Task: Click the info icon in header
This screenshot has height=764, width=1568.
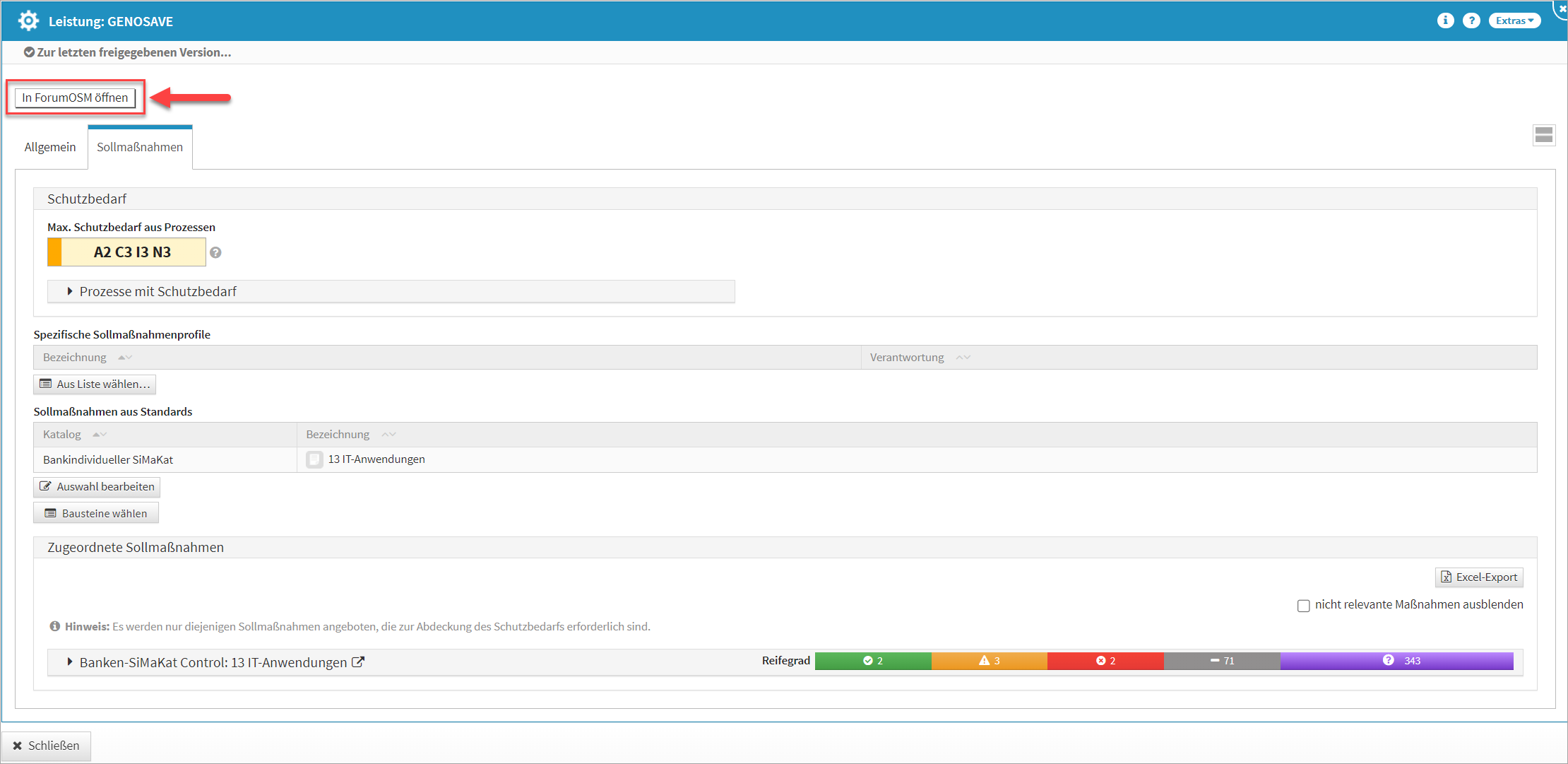Action: (x=1445, y=20)
